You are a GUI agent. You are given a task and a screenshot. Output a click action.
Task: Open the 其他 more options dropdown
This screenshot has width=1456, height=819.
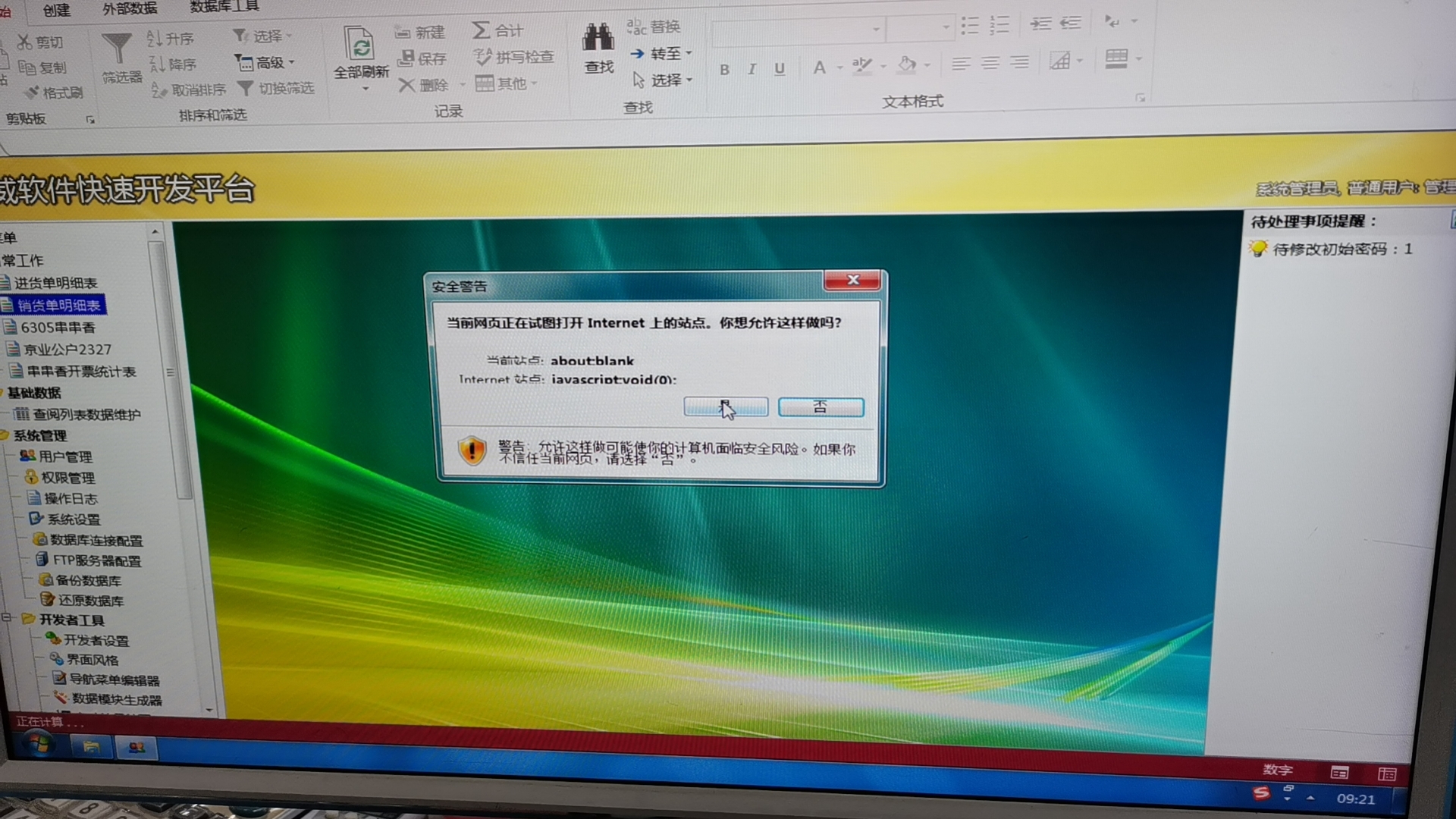[507, 83]
